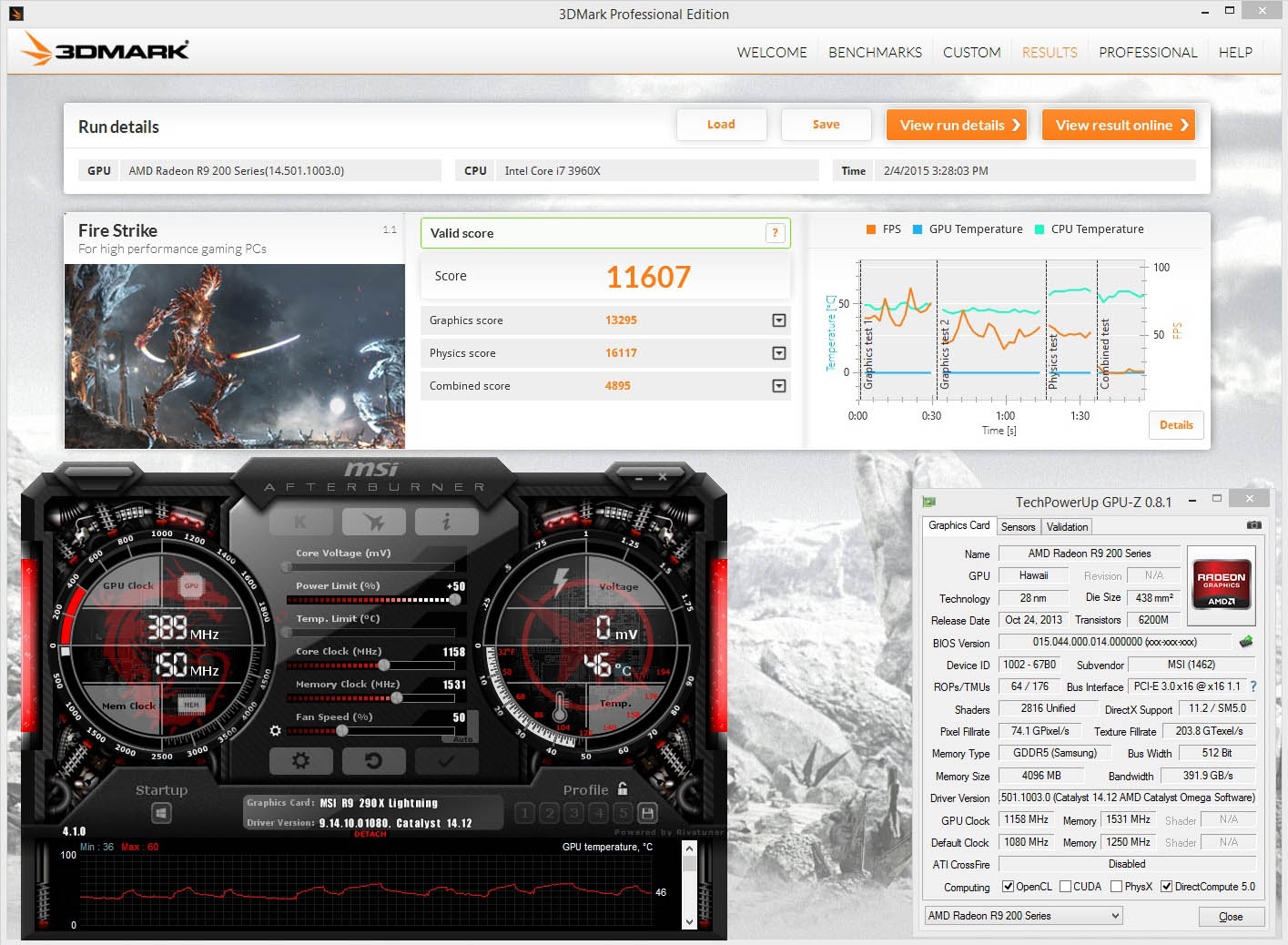This screenshot has height=945, width=1288.
Task: Click the Load button in Run details
Action: point(721,125)
